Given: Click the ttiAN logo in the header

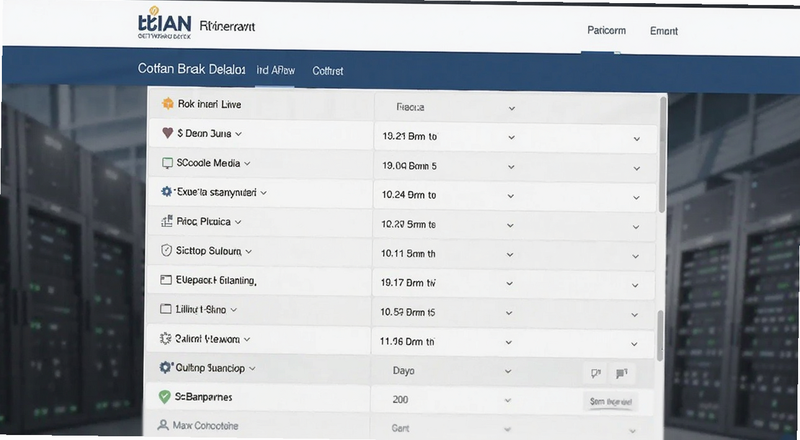Looking at the screenshot, I should [164, 23].
